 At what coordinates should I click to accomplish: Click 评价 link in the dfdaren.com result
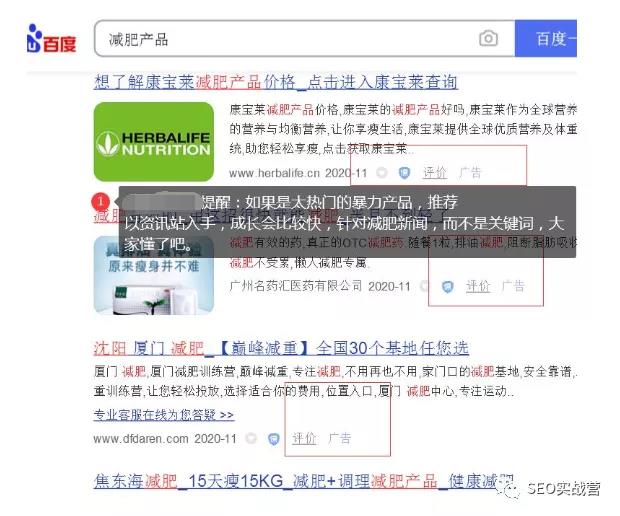click(304, 439)
